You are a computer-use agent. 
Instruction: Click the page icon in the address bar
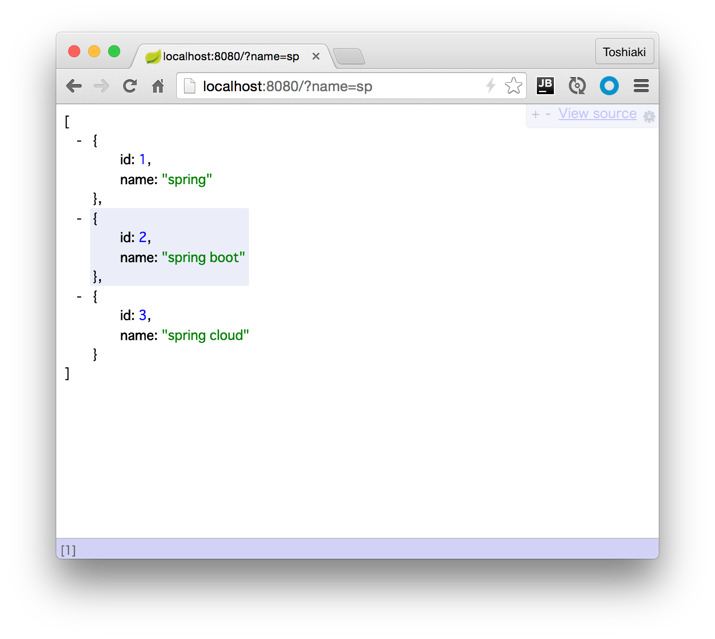pos(190,86)
